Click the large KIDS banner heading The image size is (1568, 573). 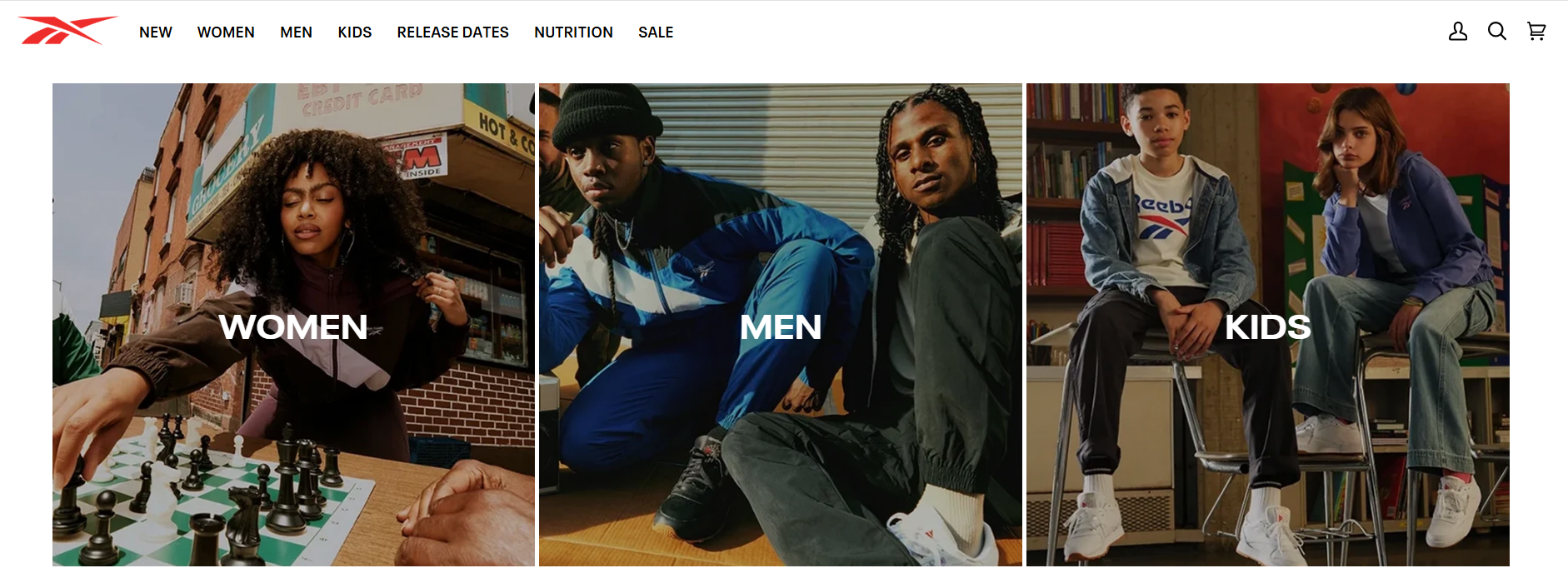[1267, 327]
